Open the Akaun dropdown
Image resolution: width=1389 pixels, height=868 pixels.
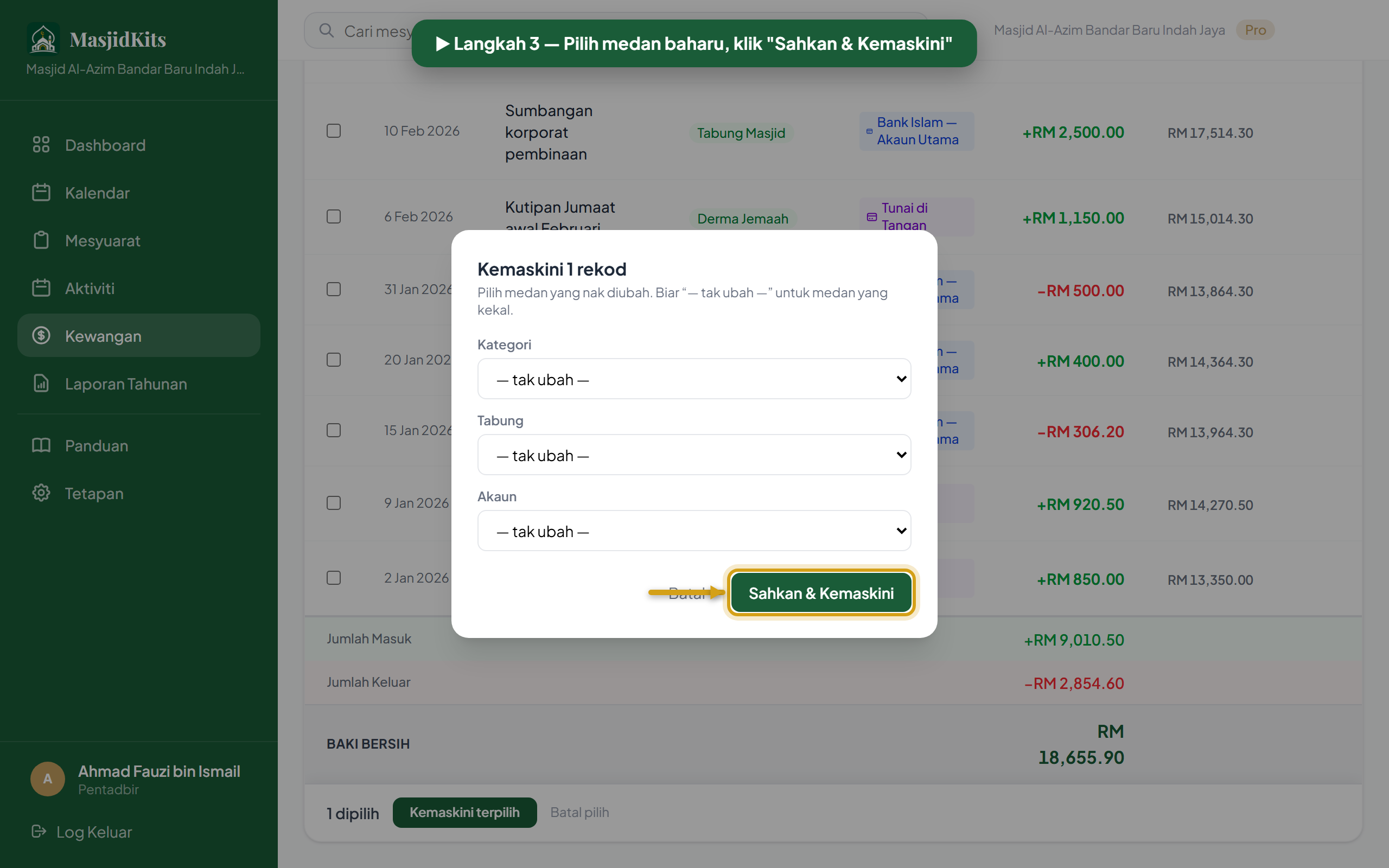pyautogui.click(x=694, y=531)
